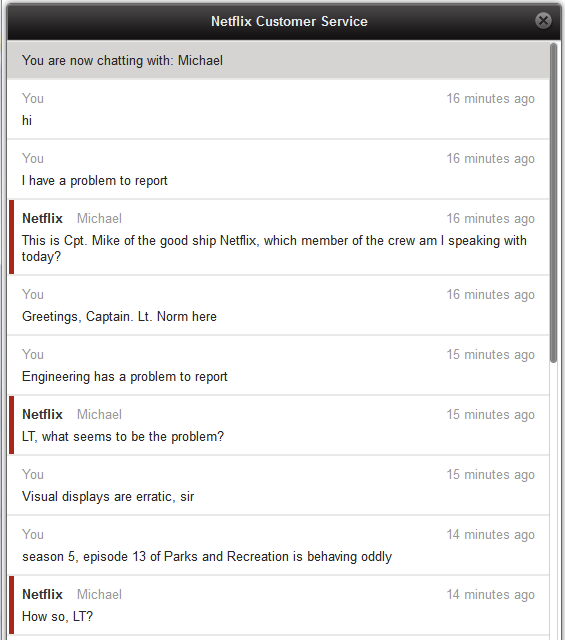Click the 'I have a problem to report' message
Image resolution: width=565 pixels, height=640 pixels.
tap(95, 181)
